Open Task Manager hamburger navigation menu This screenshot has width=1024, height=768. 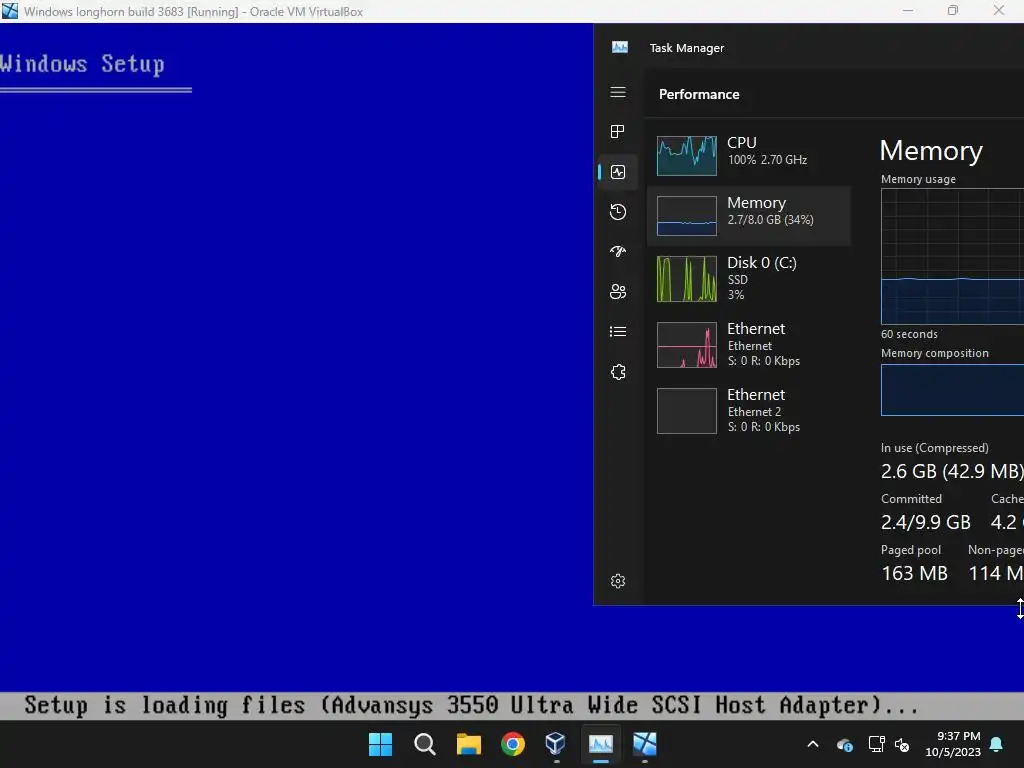618,92
